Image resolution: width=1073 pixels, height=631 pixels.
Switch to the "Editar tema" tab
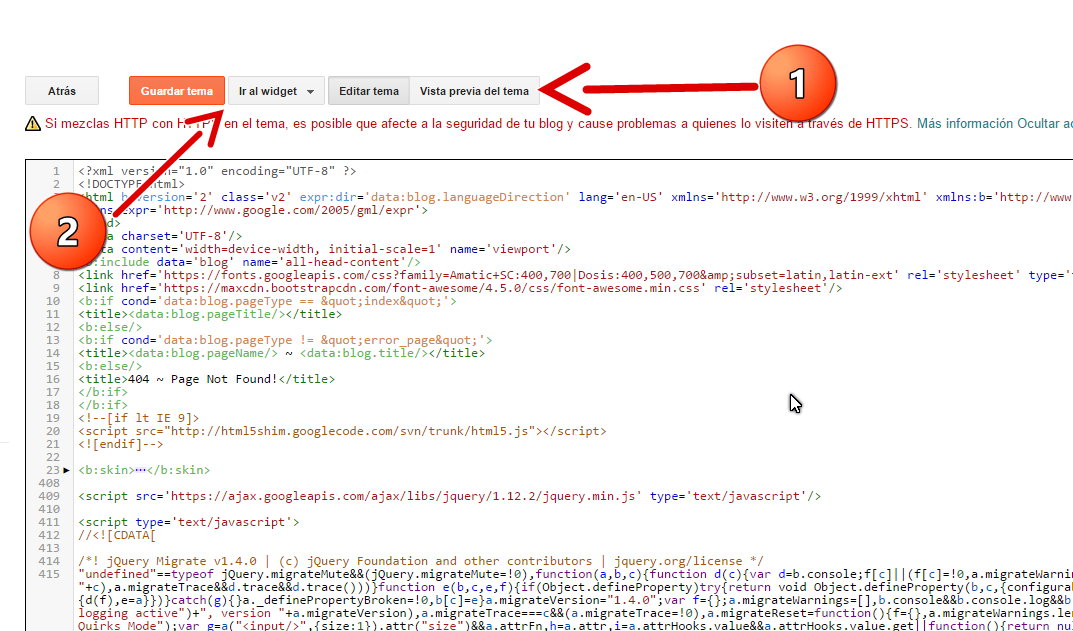[369, 90]
